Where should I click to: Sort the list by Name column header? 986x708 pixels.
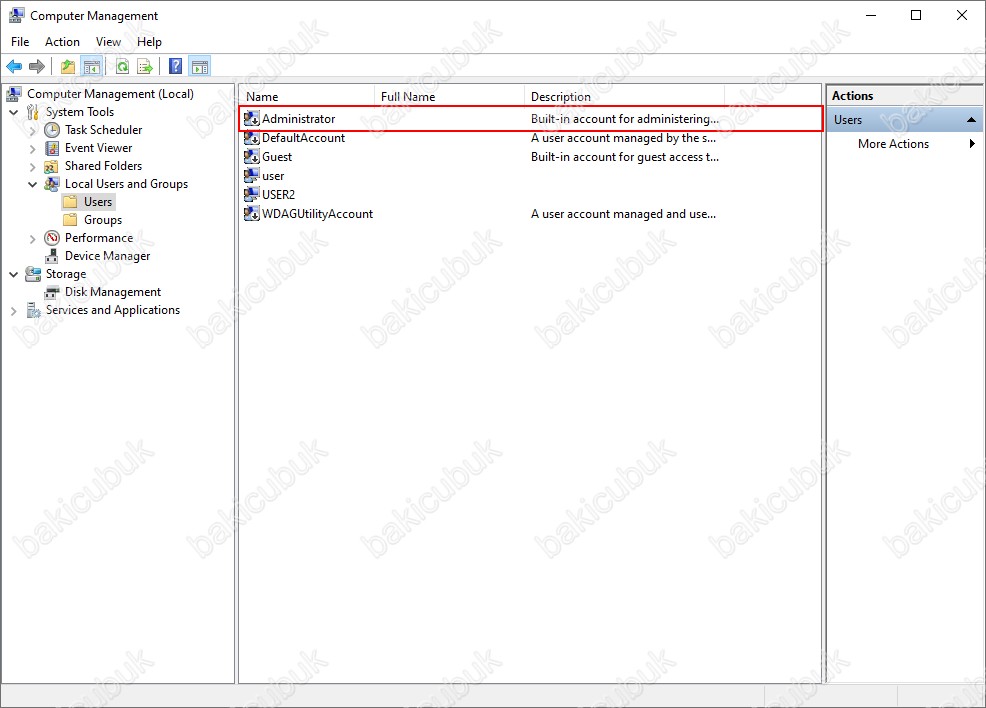[x=306, y=97]
